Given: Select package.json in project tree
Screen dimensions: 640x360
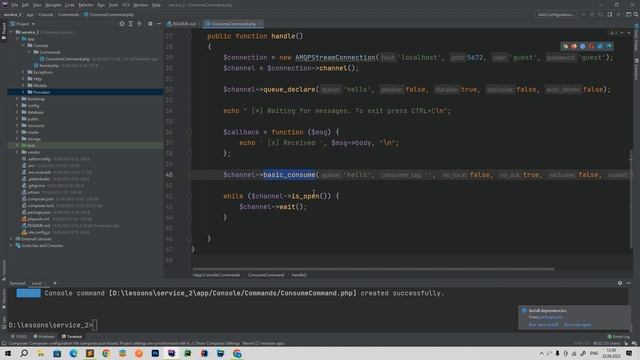Looking at the screenshot, I should click(39, 212).
